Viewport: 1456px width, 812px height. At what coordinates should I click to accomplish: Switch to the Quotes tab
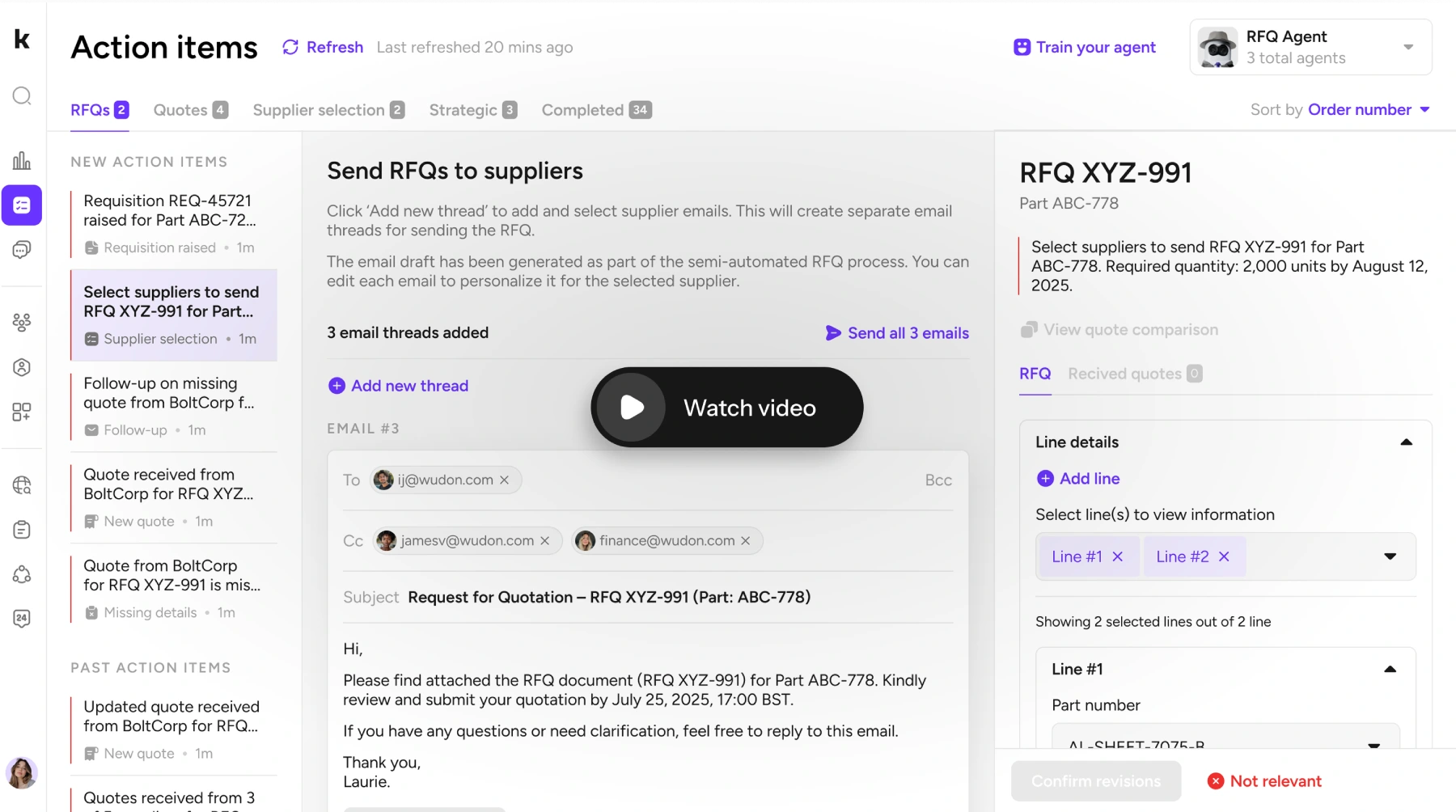(x=190, y=110)
